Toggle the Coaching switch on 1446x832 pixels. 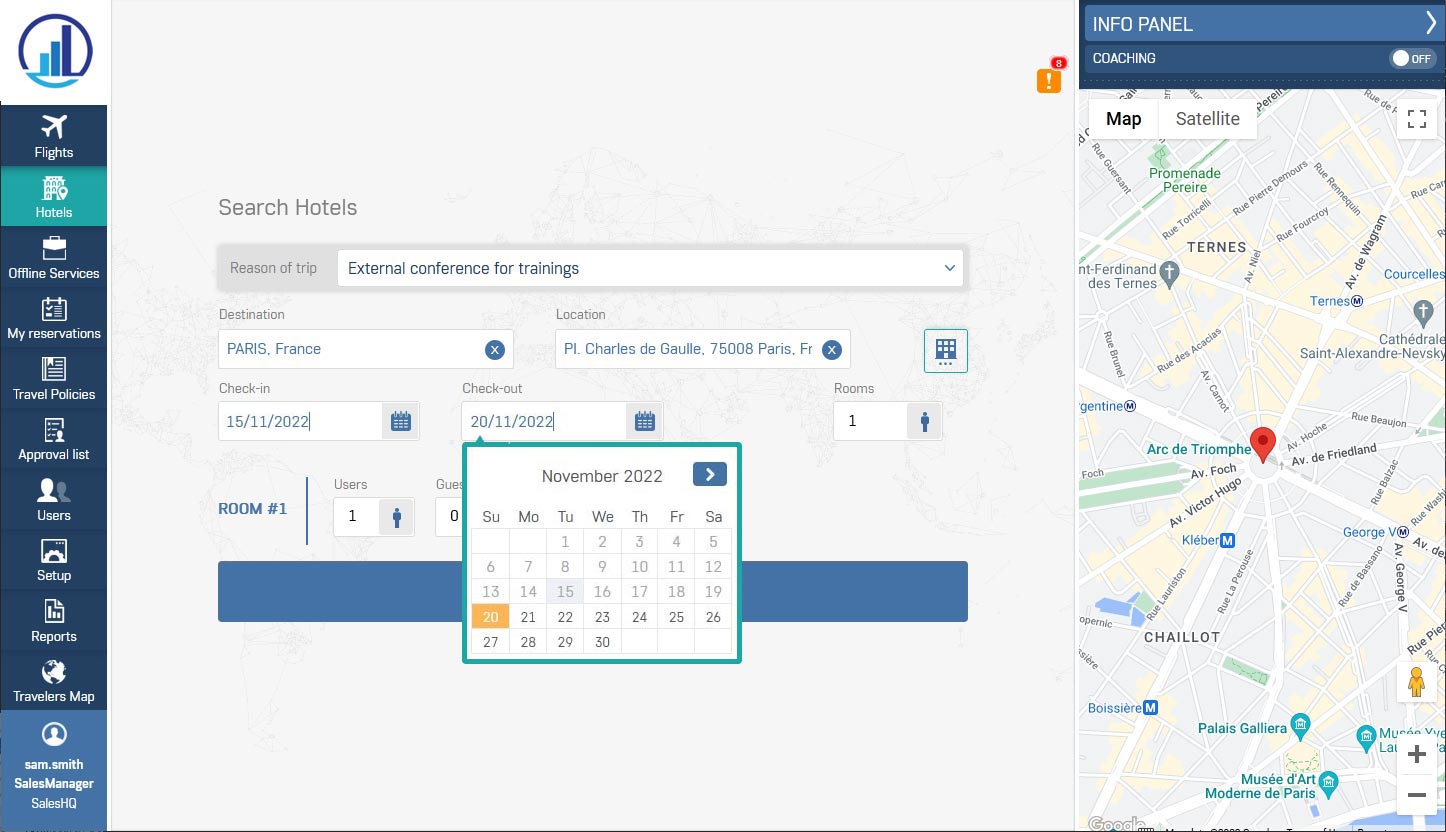[x=1411, y=59]
